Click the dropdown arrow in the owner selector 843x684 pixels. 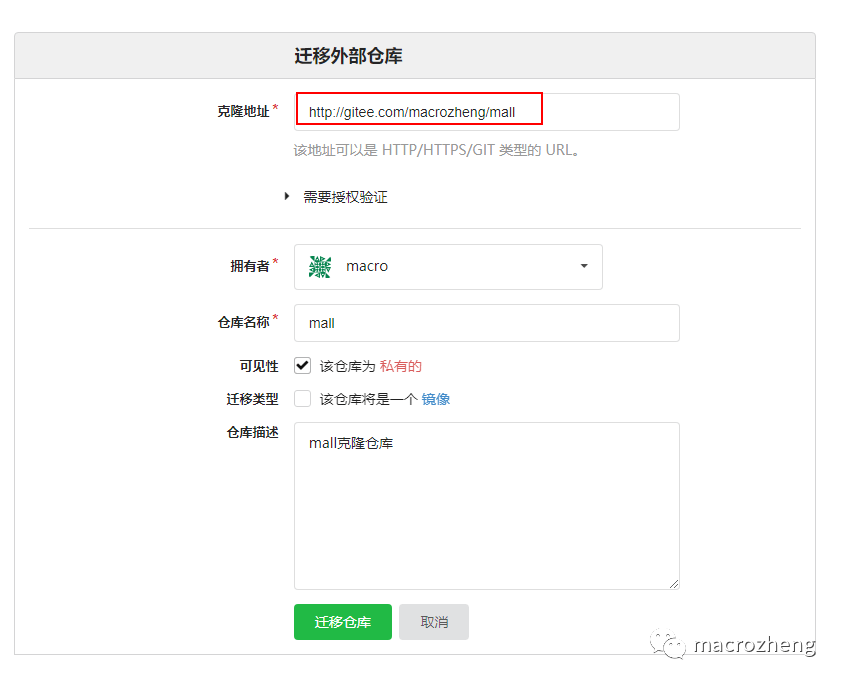pyautogui.click(x=583, y=266)
